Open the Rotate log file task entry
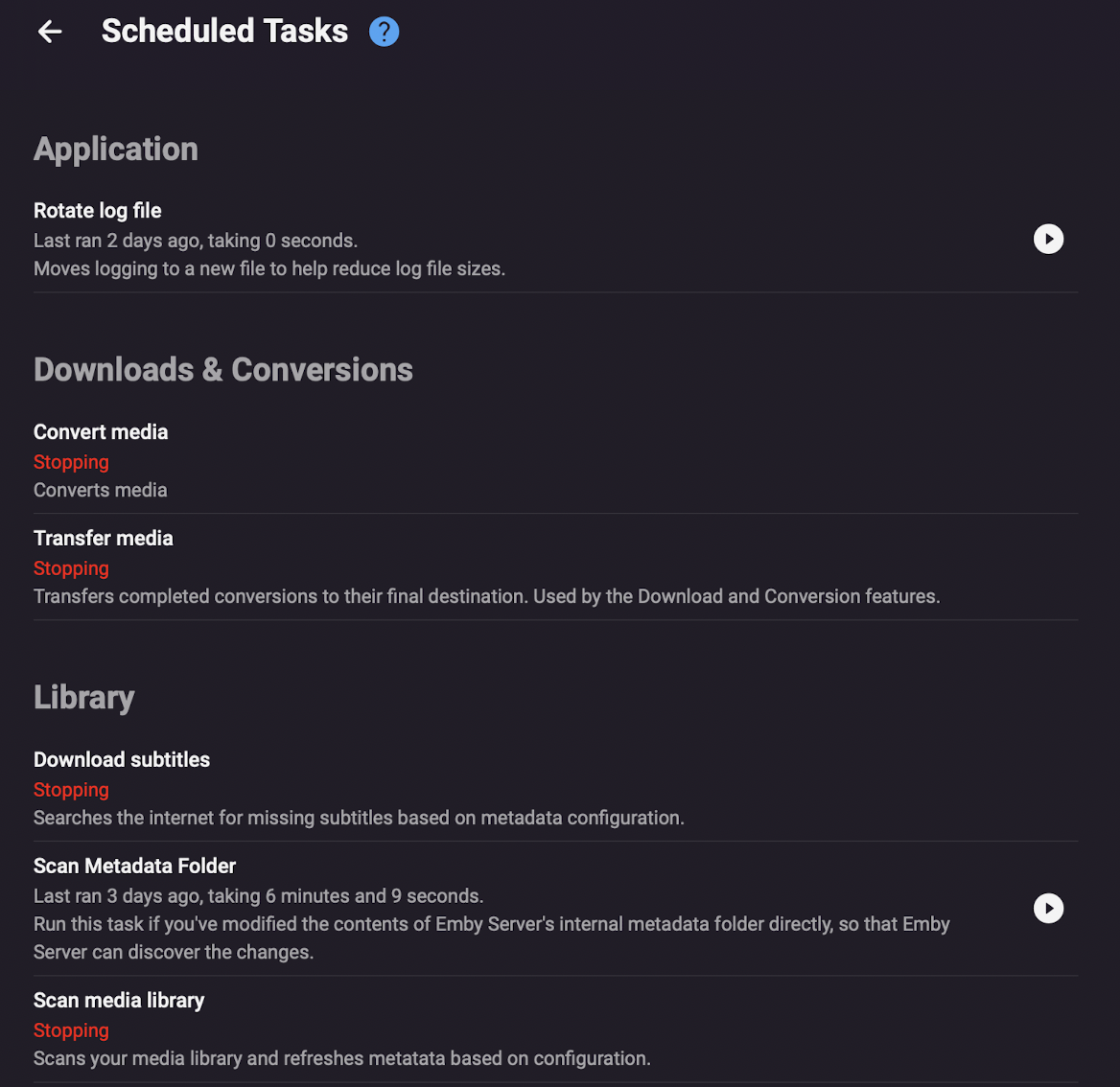Viewport: 1120px width, 1087px height. point(97,210)
